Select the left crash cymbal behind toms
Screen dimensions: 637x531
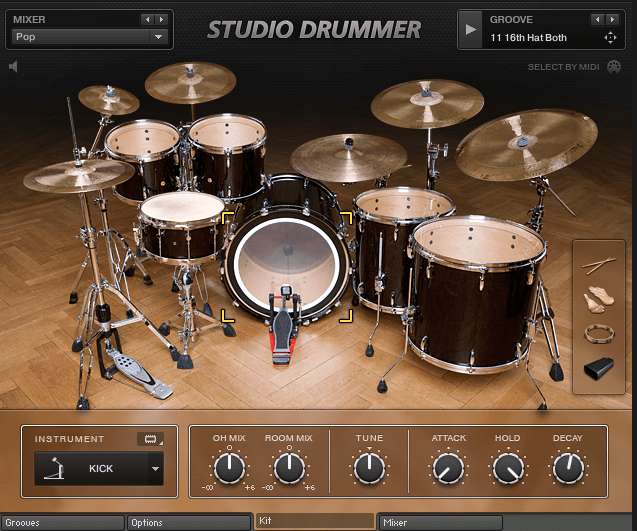coord(190,82)
